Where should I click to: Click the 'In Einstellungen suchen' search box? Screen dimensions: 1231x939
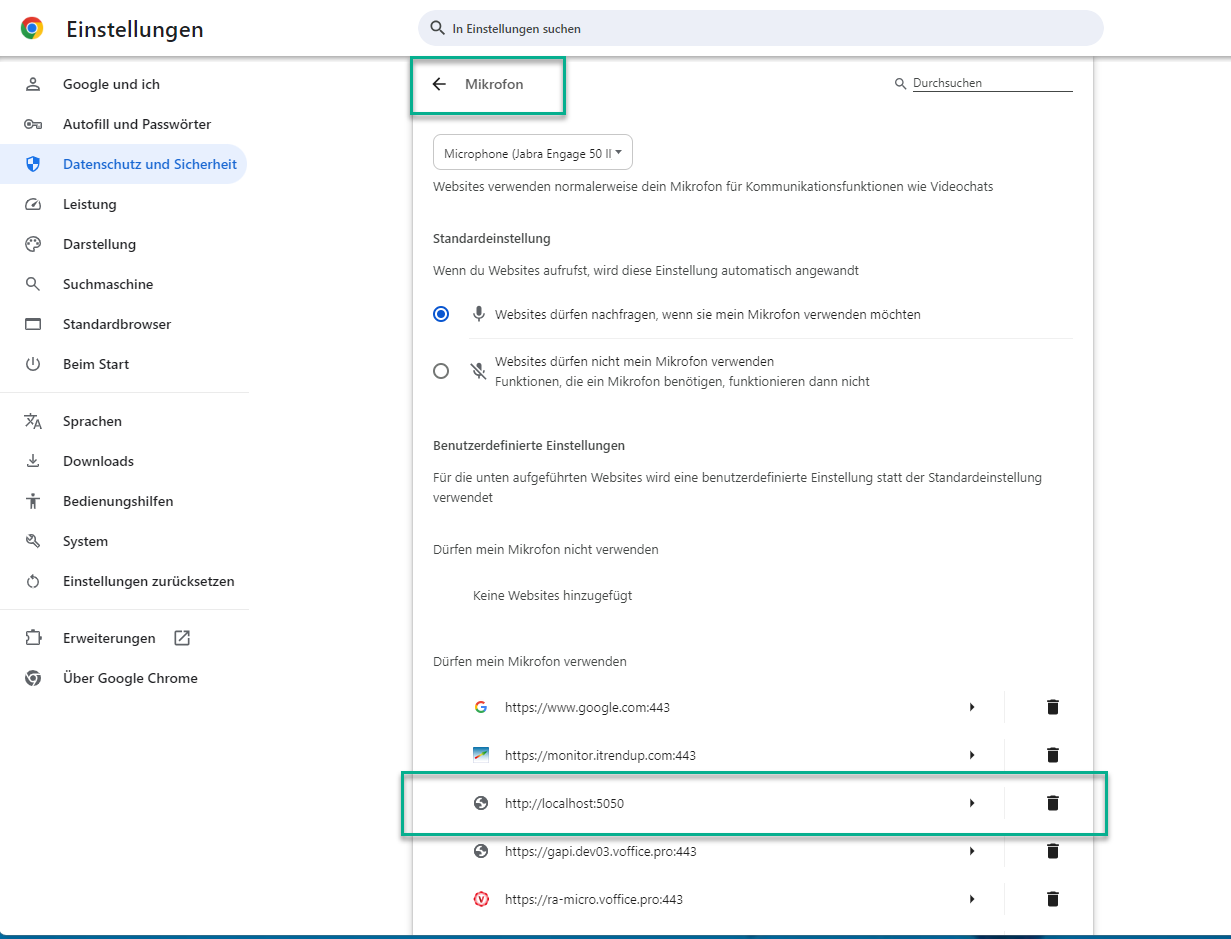tap(760, 29)
